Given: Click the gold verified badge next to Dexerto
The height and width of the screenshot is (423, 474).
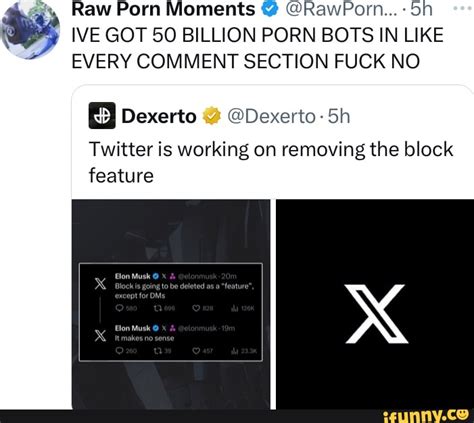Looking at the screenshot, I should [x=212, y=116].
